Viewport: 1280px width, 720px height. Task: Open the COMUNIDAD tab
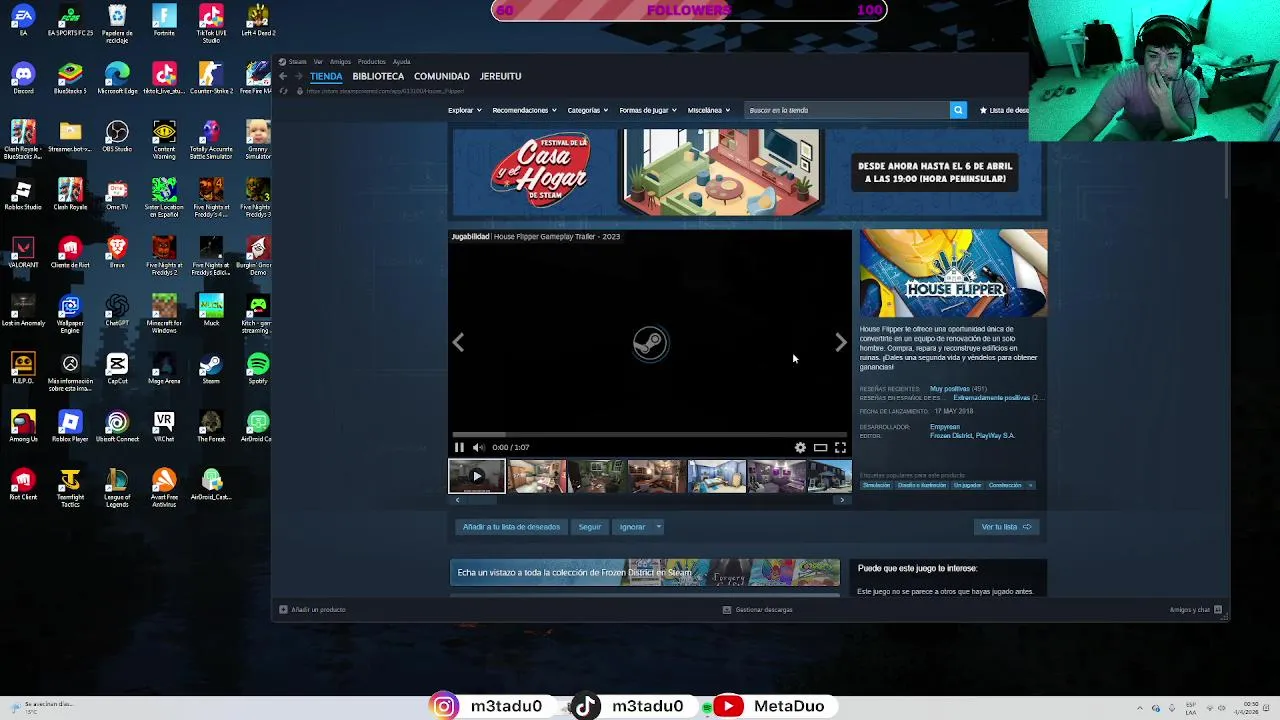[442, 76]
